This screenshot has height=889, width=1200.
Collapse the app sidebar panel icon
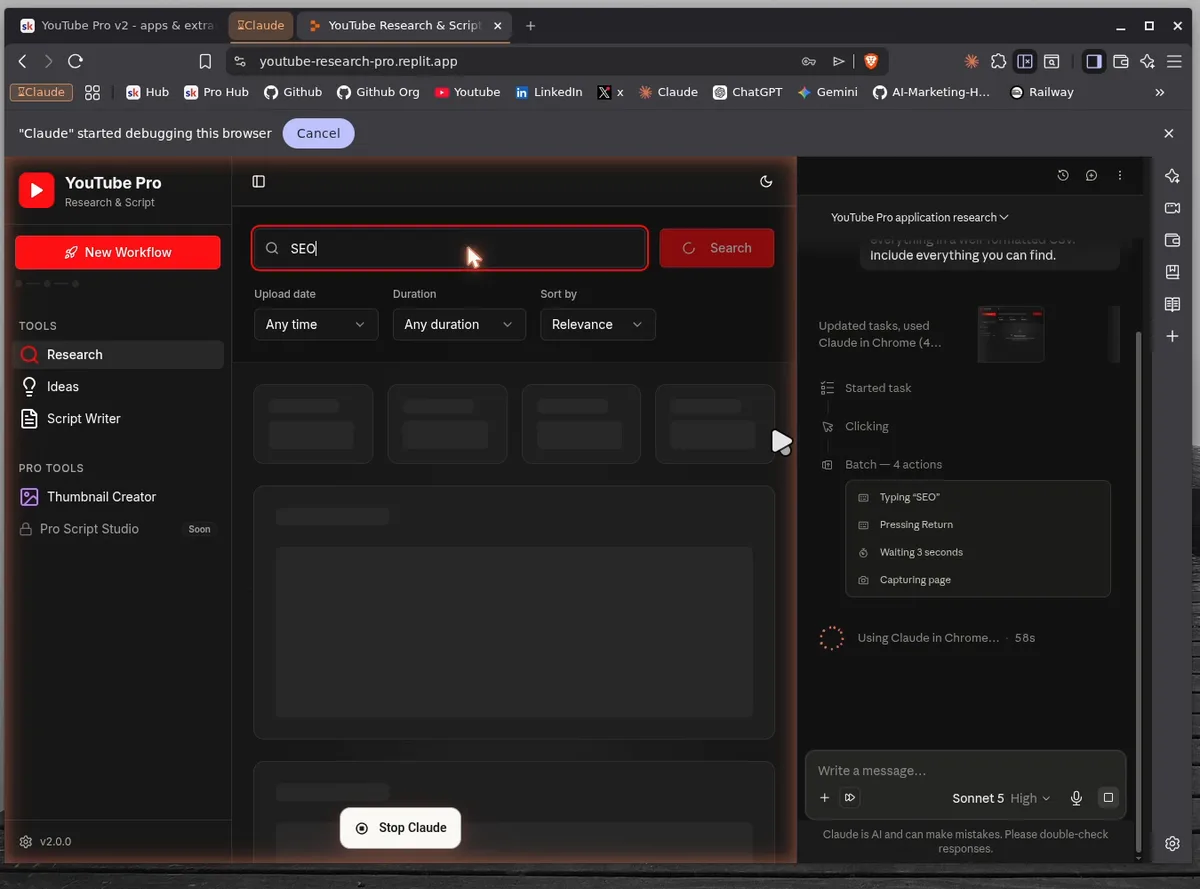pos(259,181)
